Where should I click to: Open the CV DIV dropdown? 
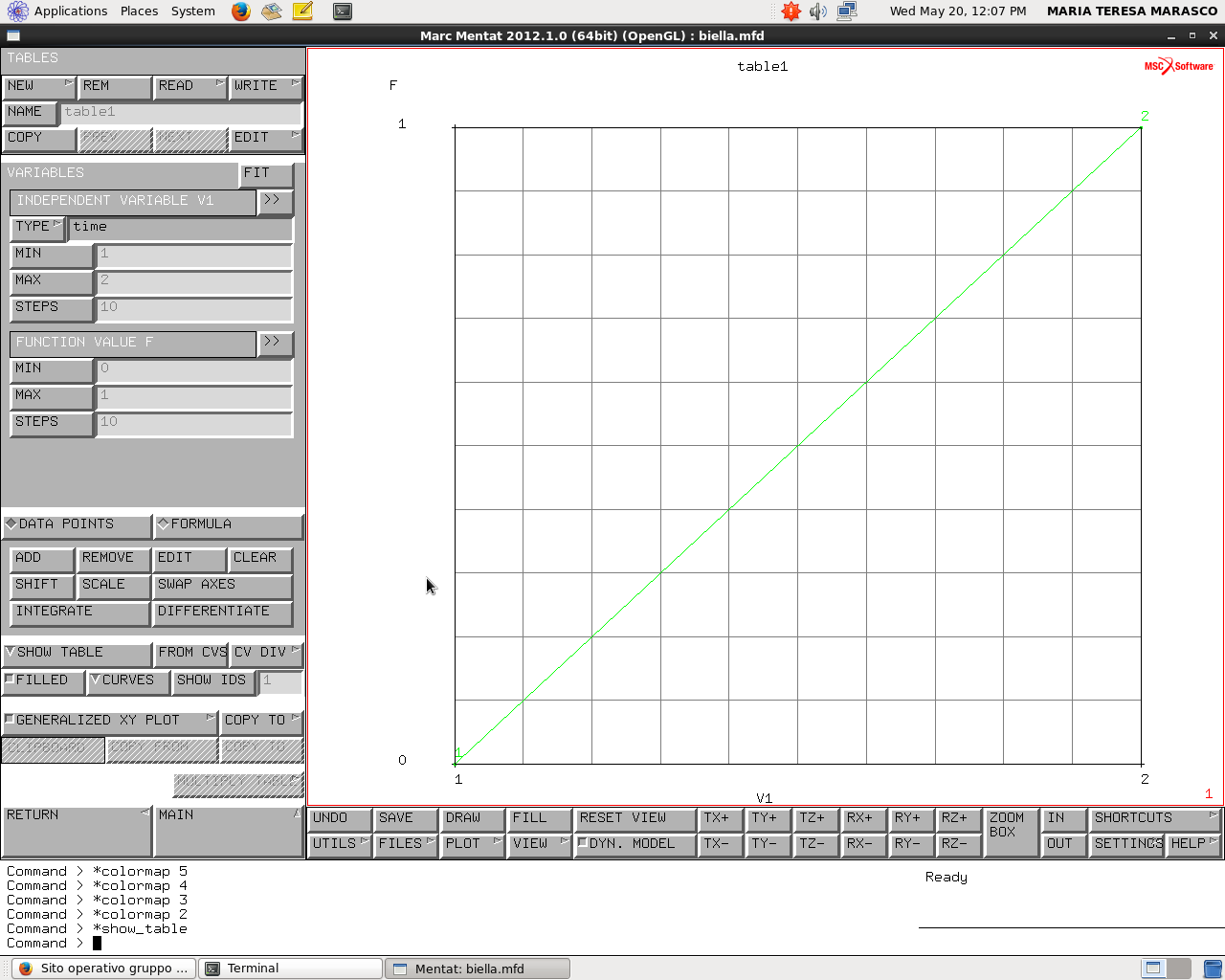tap(267, 654)
